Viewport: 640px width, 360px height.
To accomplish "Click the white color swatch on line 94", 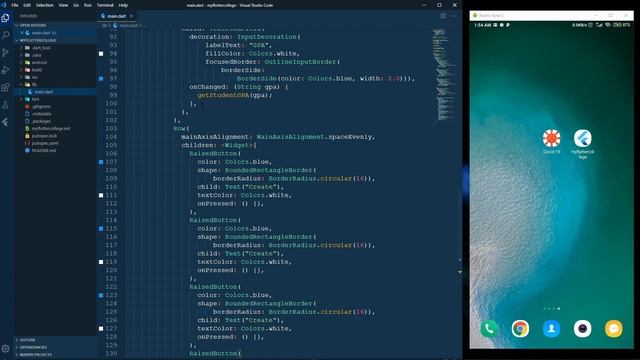I will coord(101,53).
